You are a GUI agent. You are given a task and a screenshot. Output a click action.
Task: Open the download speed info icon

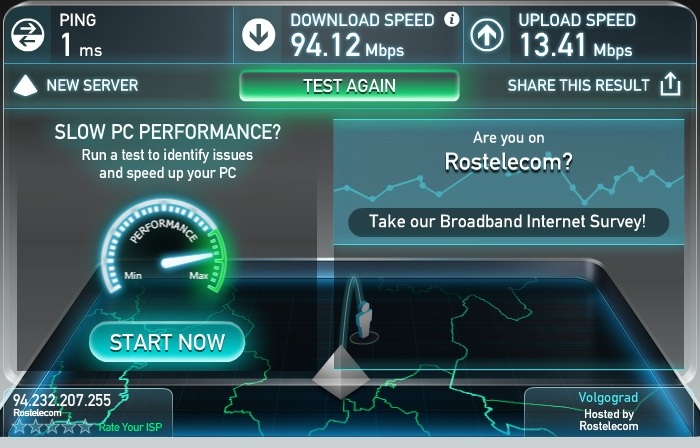pos(452,19)
